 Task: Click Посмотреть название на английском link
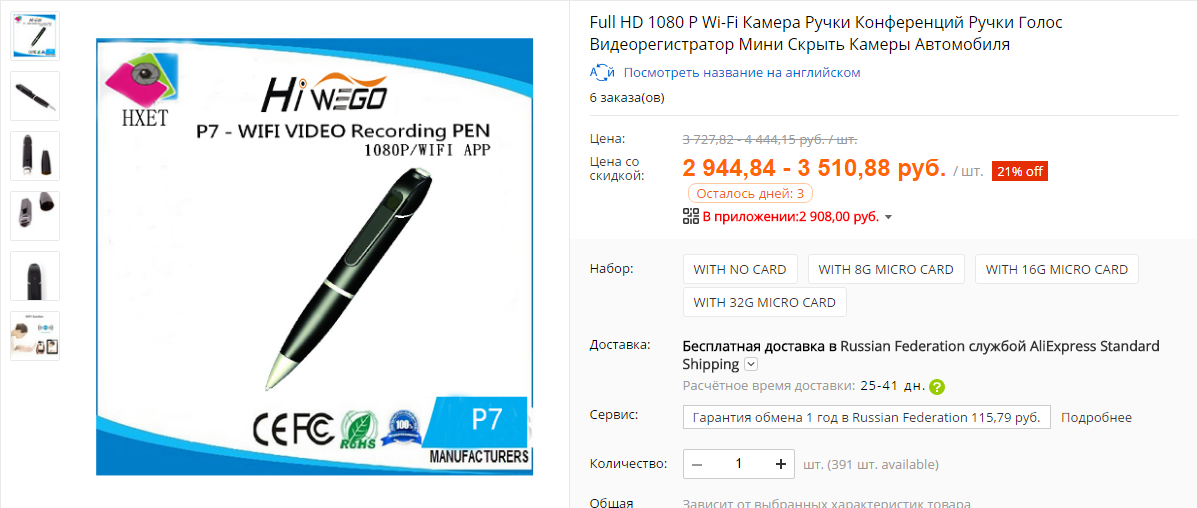pyautogui.click(x=742, y=73)
